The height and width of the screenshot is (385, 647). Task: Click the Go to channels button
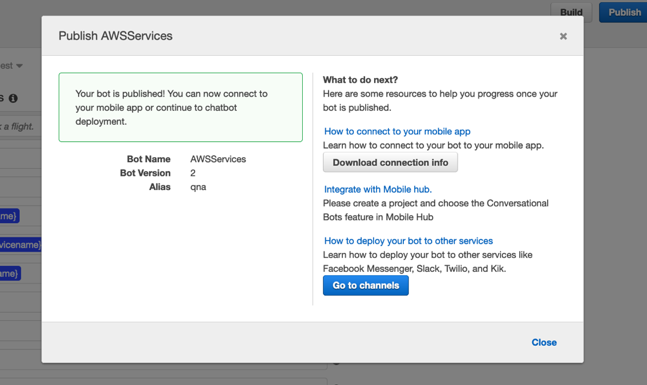366,286
